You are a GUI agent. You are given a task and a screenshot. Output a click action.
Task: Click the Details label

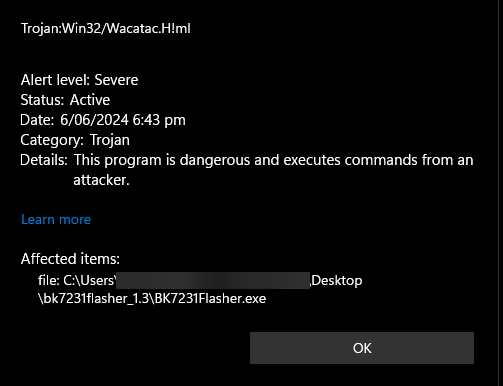pyautogui.click(x=44, y=160)
